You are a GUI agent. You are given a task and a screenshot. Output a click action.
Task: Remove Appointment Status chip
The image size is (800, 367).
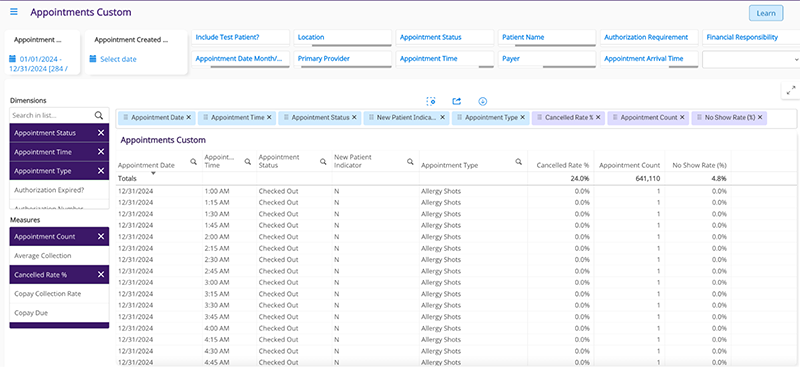pos(354,117)
